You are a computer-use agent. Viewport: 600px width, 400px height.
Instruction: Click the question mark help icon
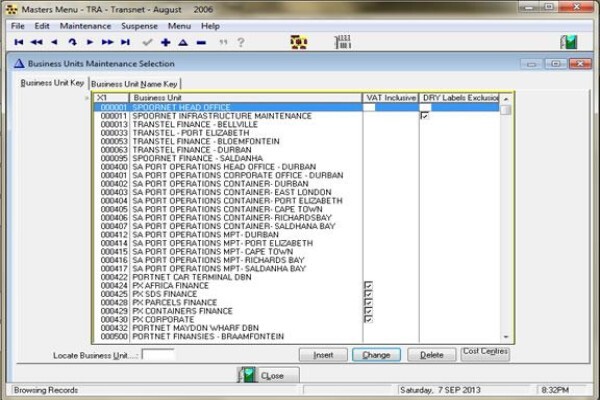pos(241,42)
